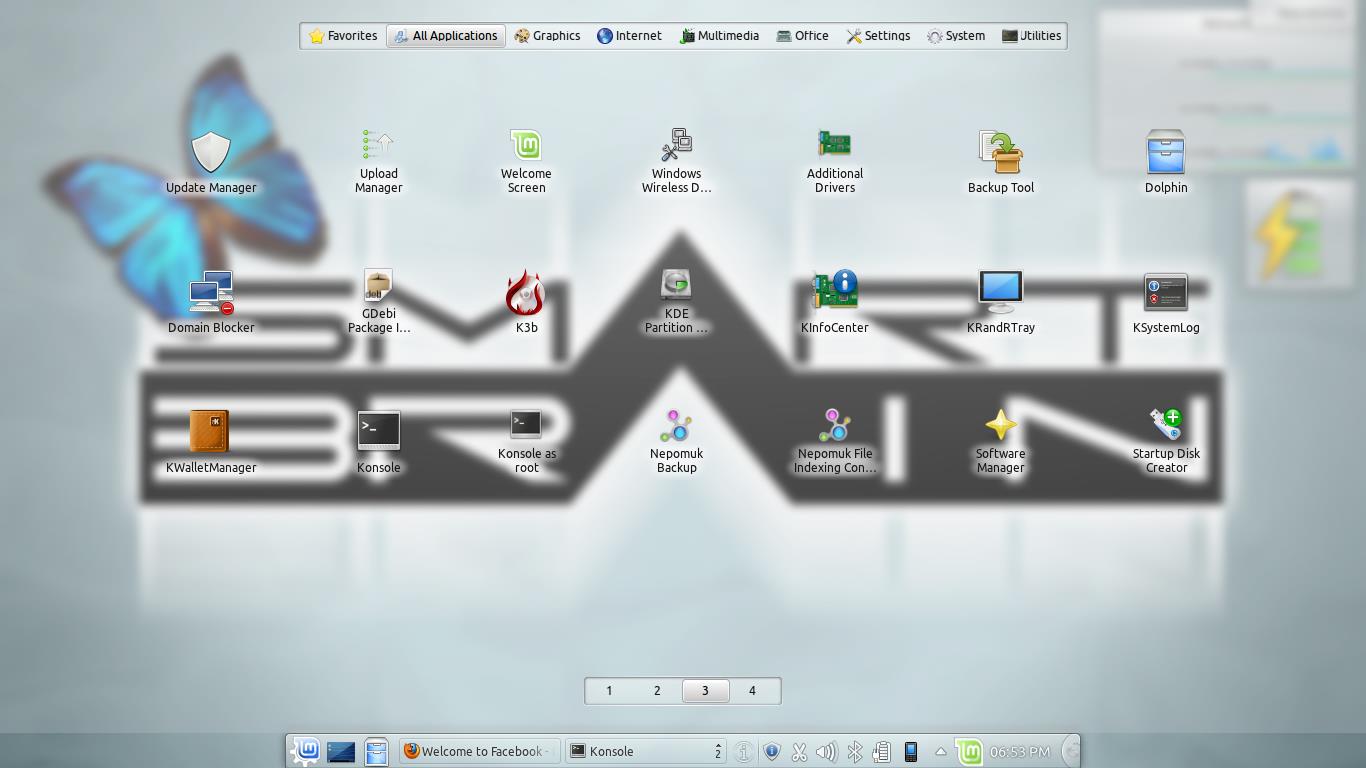
Task: Switch to Multimedia applications
Action: click(x=719, y=36)
